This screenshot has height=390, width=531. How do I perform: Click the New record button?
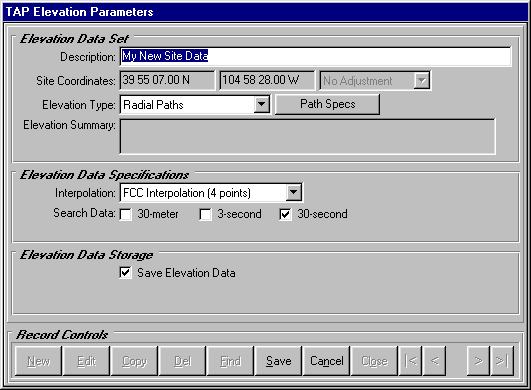[x=39, y=361]
